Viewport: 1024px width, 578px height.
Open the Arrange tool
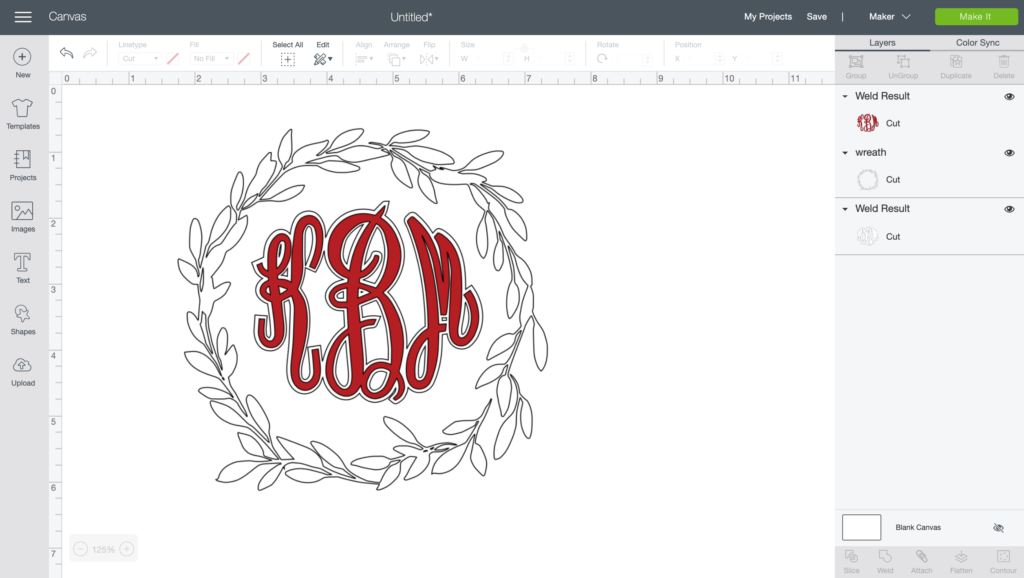coord(396,59)
